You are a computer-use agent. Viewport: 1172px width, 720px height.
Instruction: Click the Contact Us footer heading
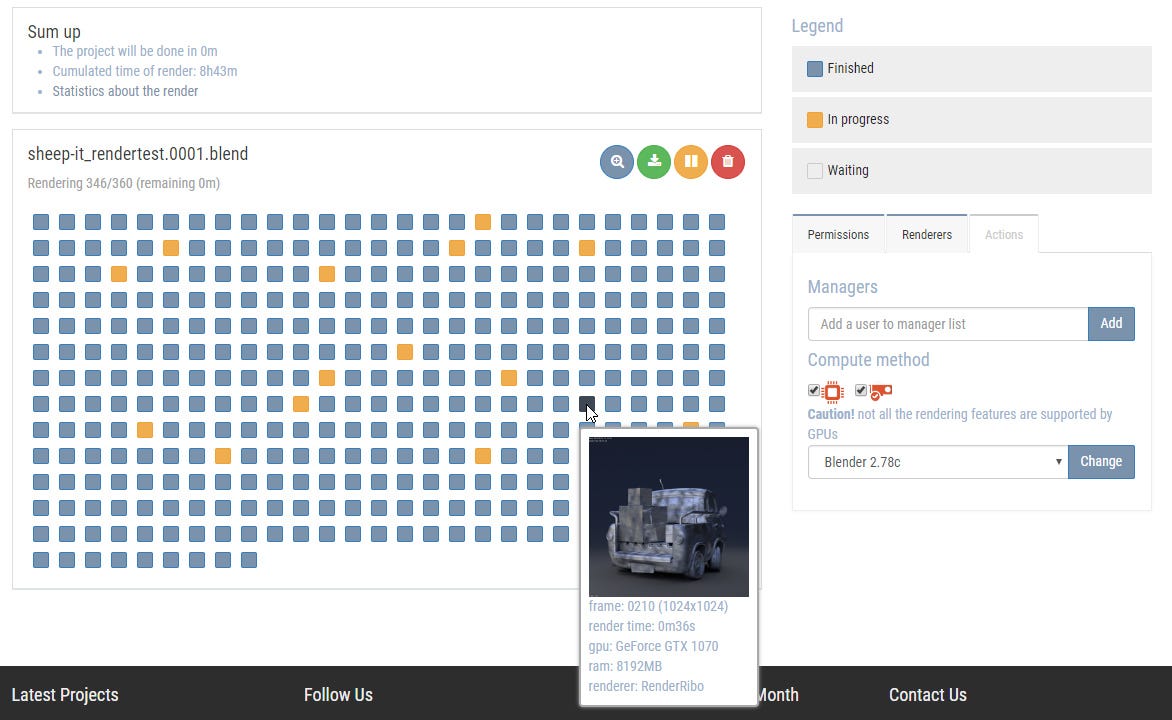928,695
